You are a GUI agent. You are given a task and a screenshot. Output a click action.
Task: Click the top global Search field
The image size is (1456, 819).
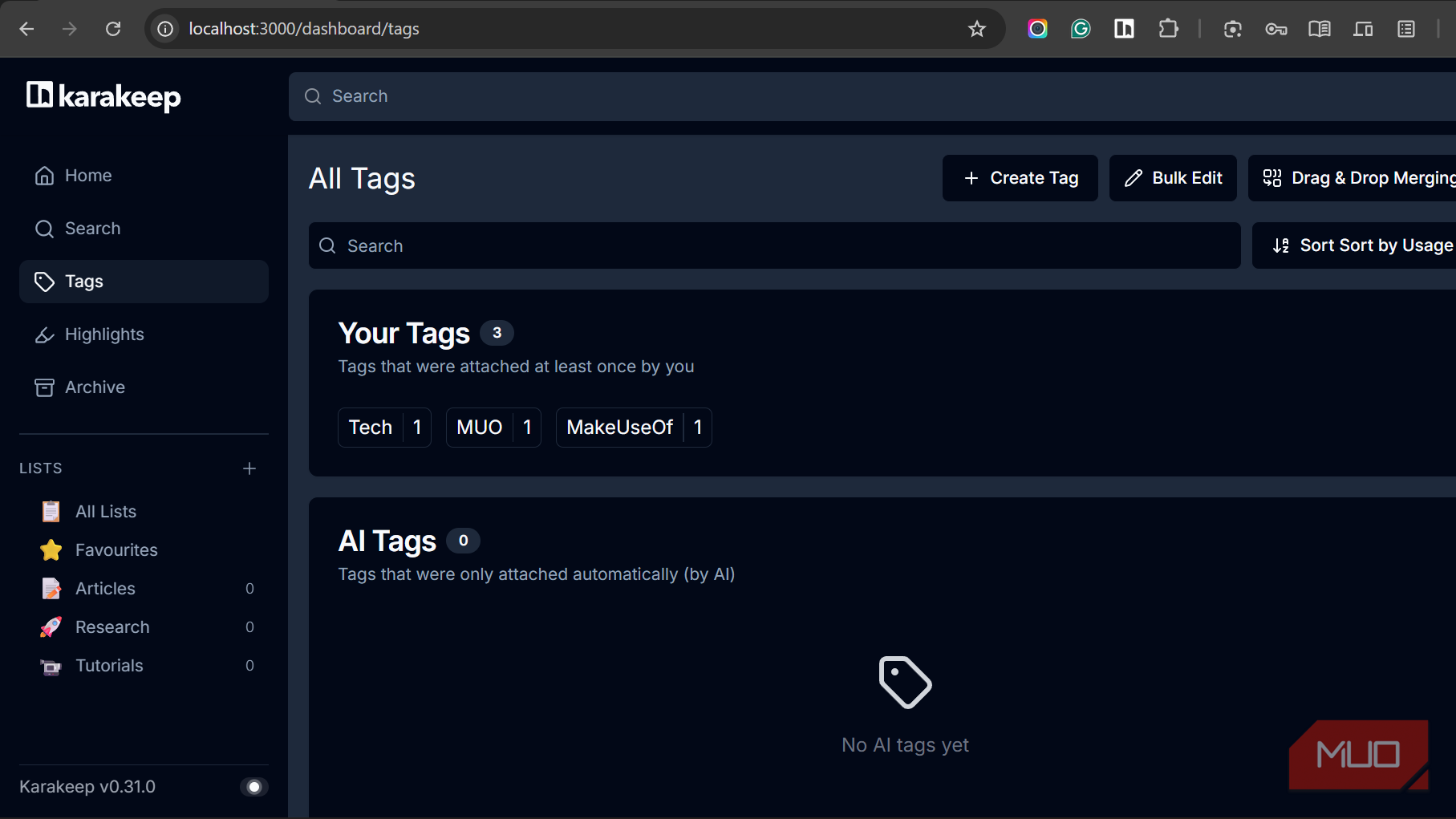click(x=872, y=97)
